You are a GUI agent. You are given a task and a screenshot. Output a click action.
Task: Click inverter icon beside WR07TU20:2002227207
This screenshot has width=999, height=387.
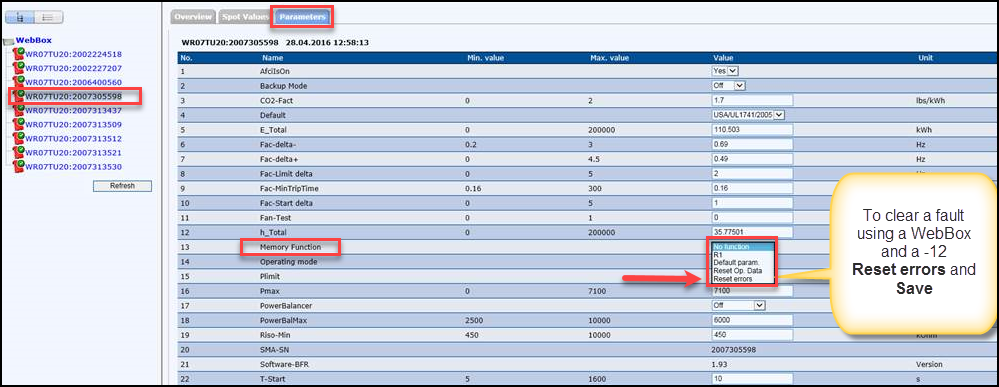18,68
